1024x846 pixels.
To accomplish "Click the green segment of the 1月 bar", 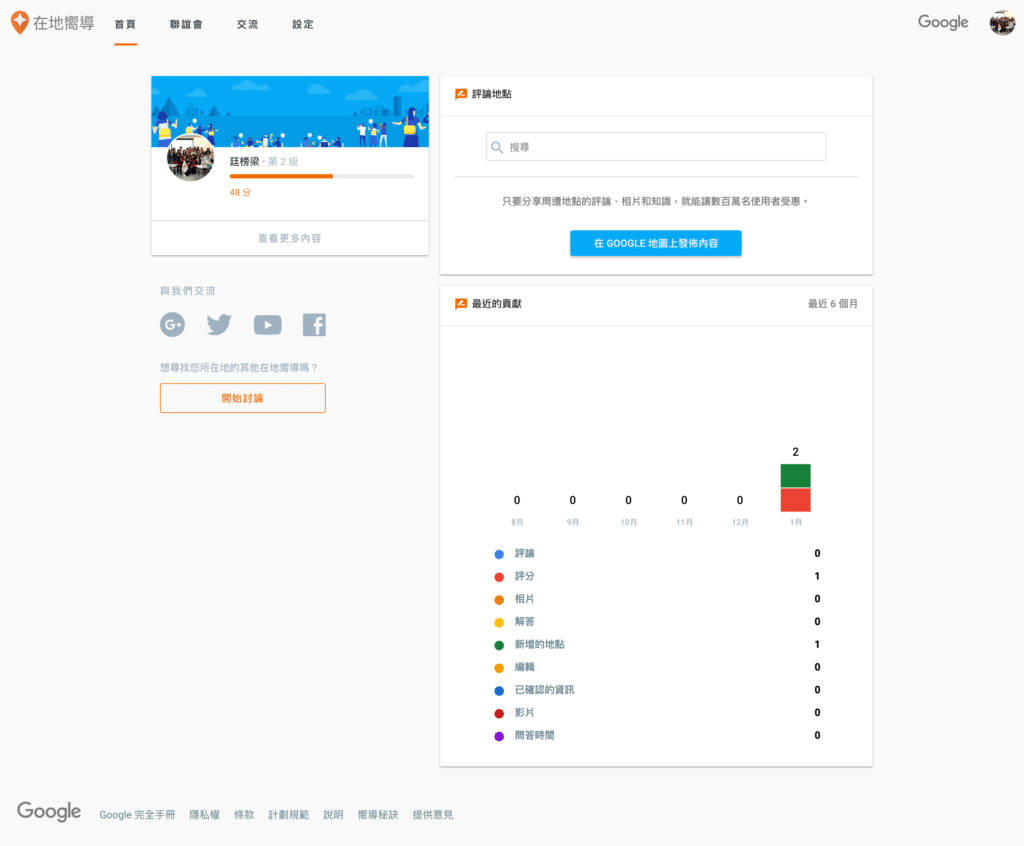I will 795,476.
